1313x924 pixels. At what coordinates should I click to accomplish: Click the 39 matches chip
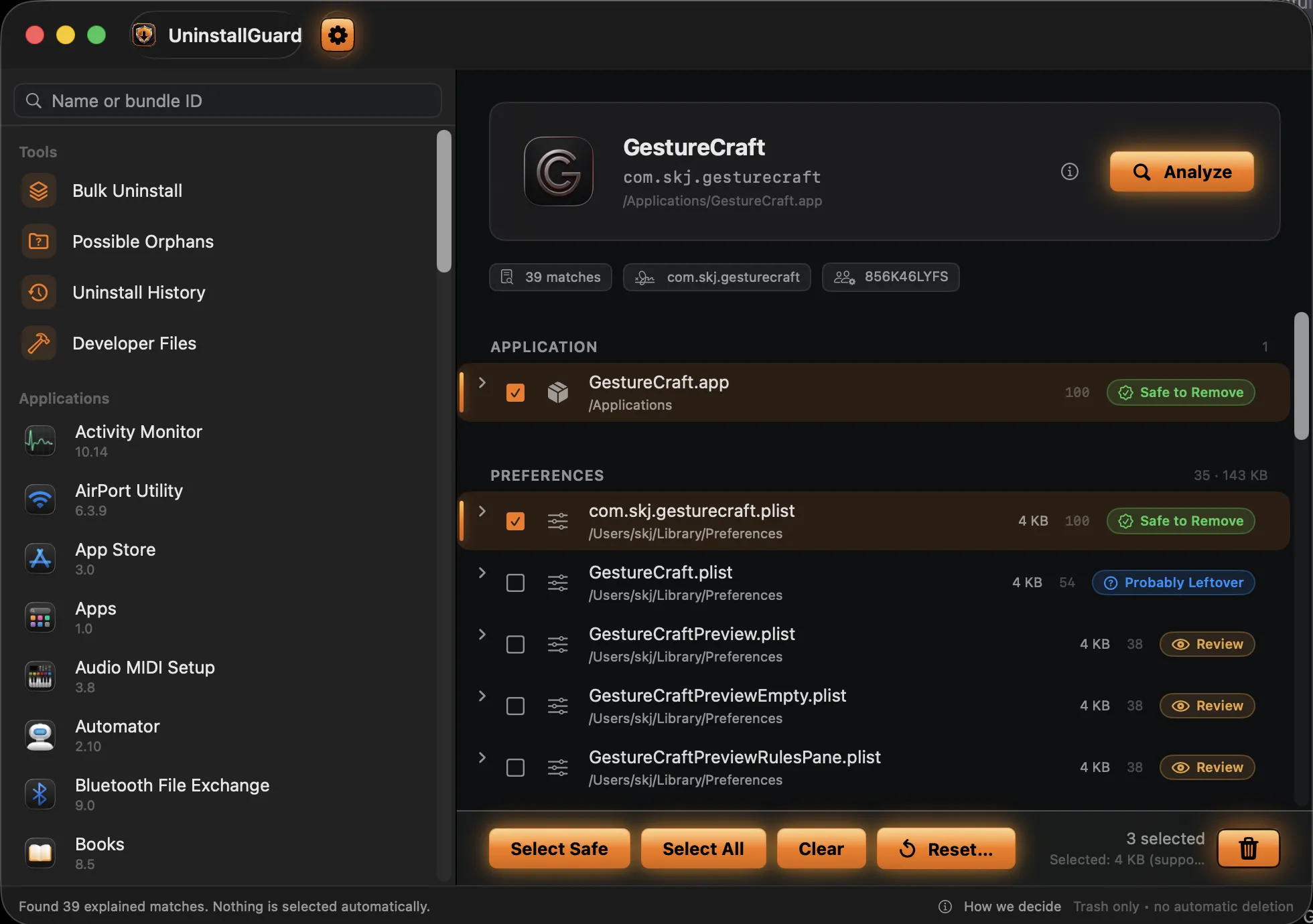point(551,277)
